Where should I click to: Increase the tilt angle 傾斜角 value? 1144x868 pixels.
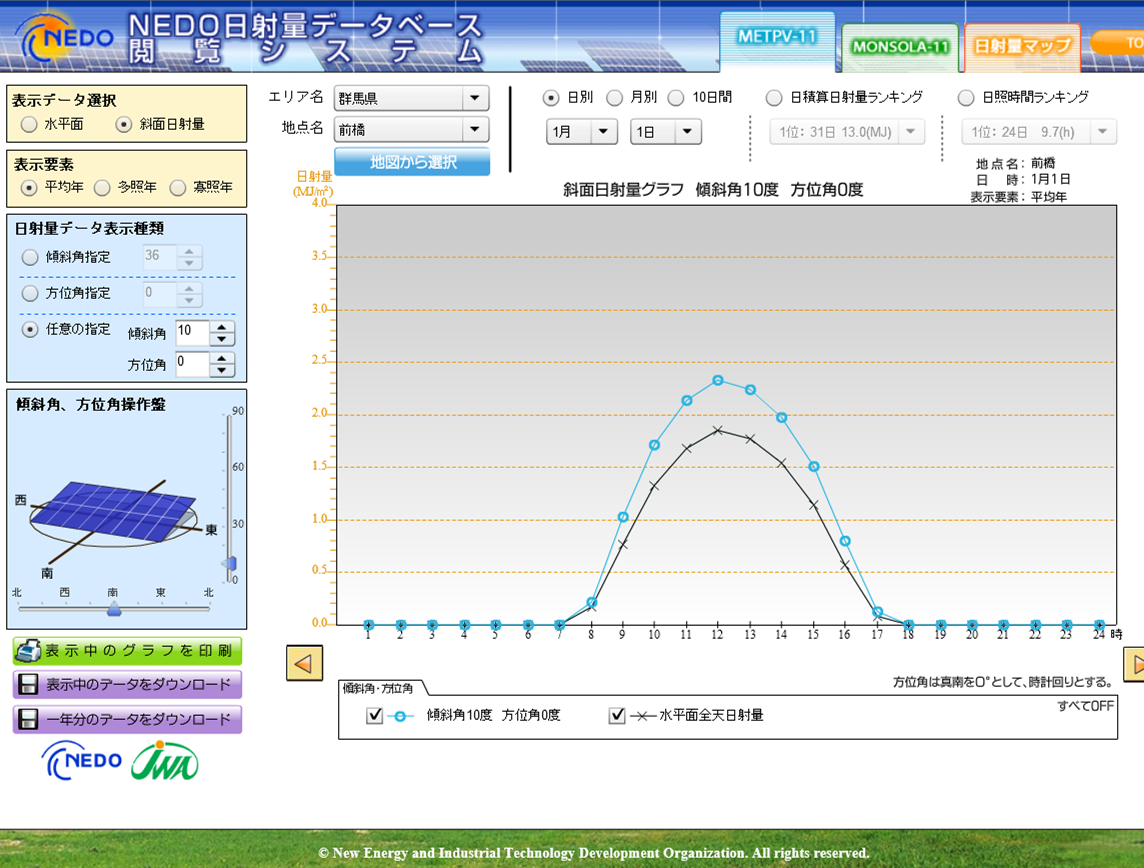tap(222, 328)
